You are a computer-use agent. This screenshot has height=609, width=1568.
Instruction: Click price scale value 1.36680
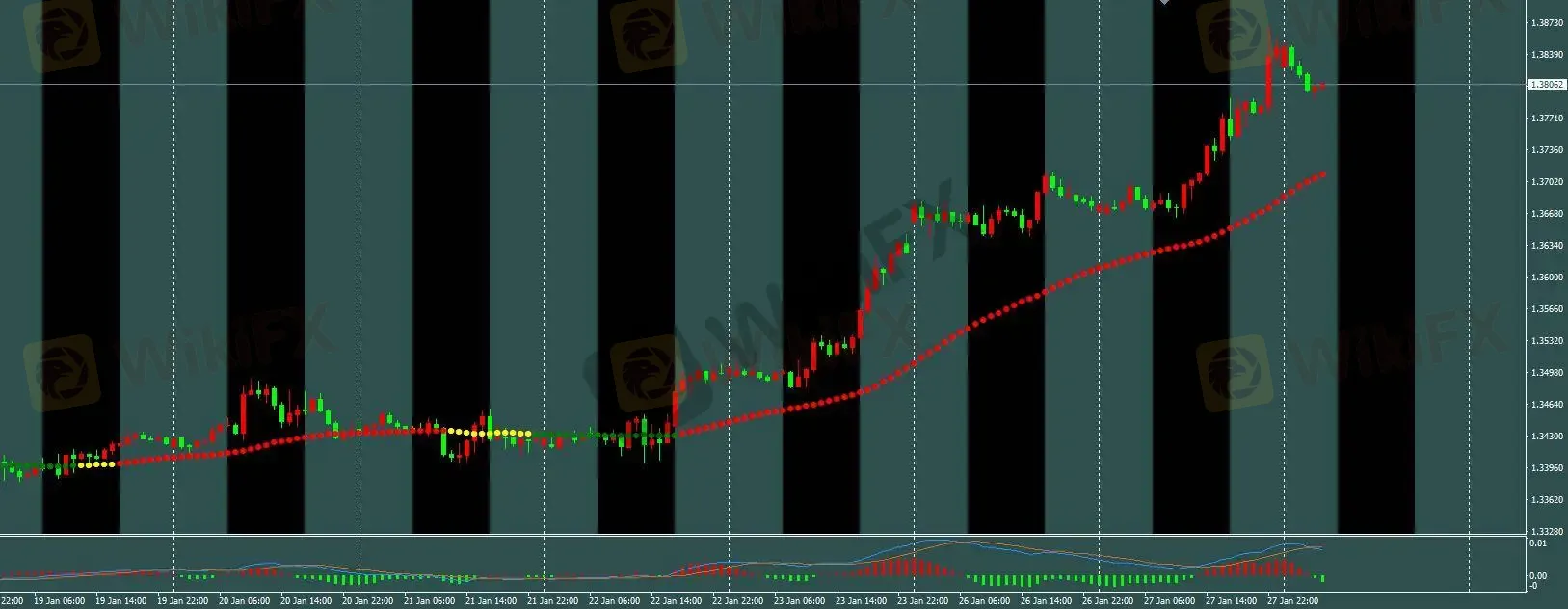pos(1547,214)
